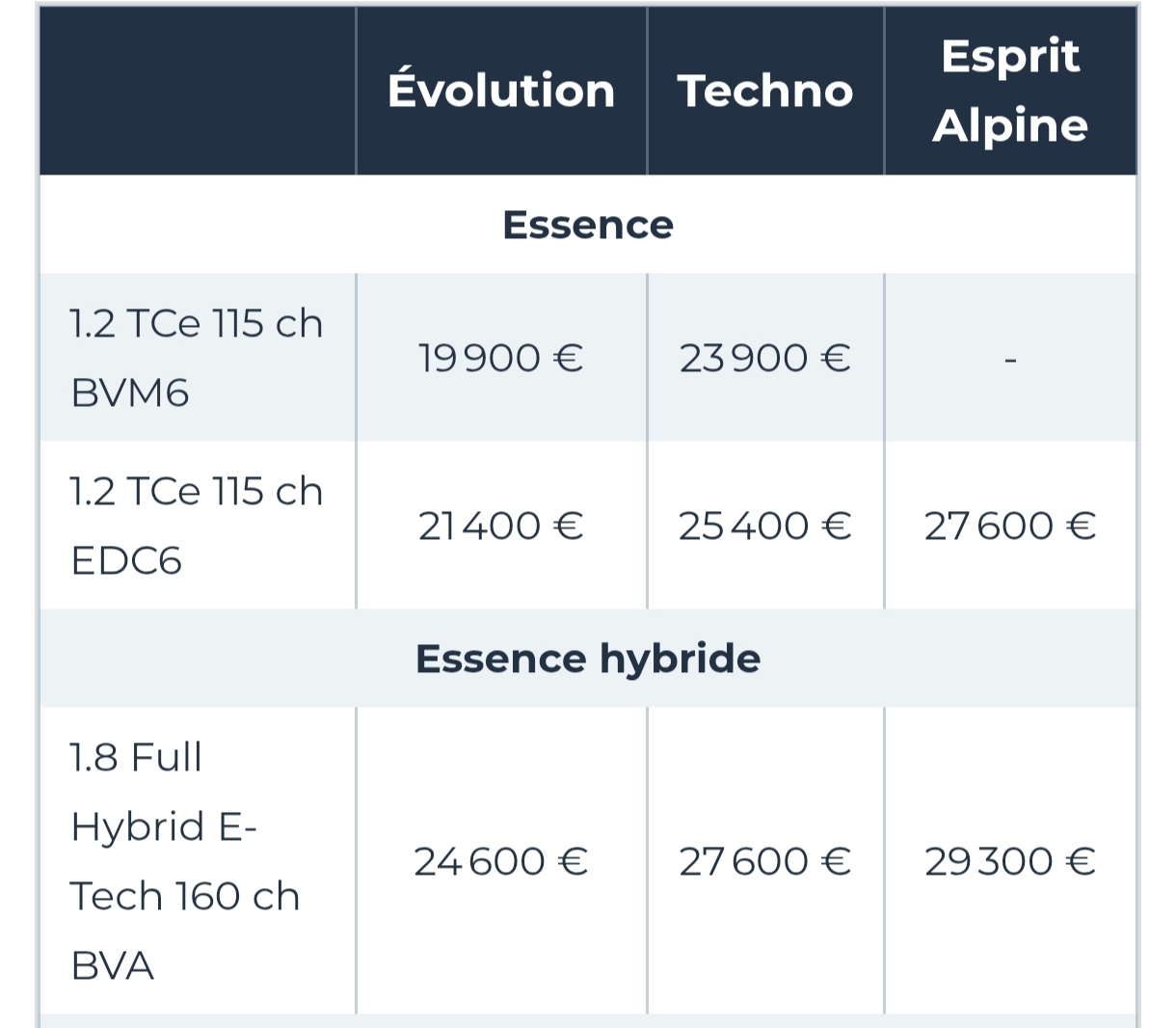This screenshot has height=1028, width=1176.
Task: Select the 25 400 € price cell
Action: point(765,526)
